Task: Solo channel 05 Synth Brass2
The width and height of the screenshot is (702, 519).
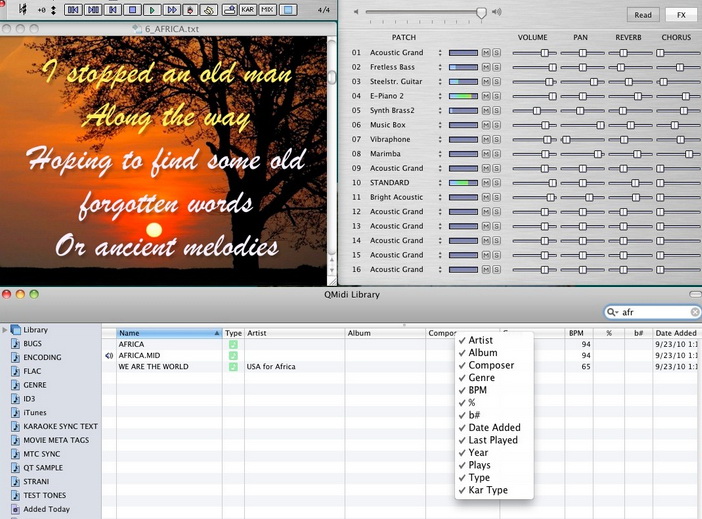Action: (x=497, y=111)
